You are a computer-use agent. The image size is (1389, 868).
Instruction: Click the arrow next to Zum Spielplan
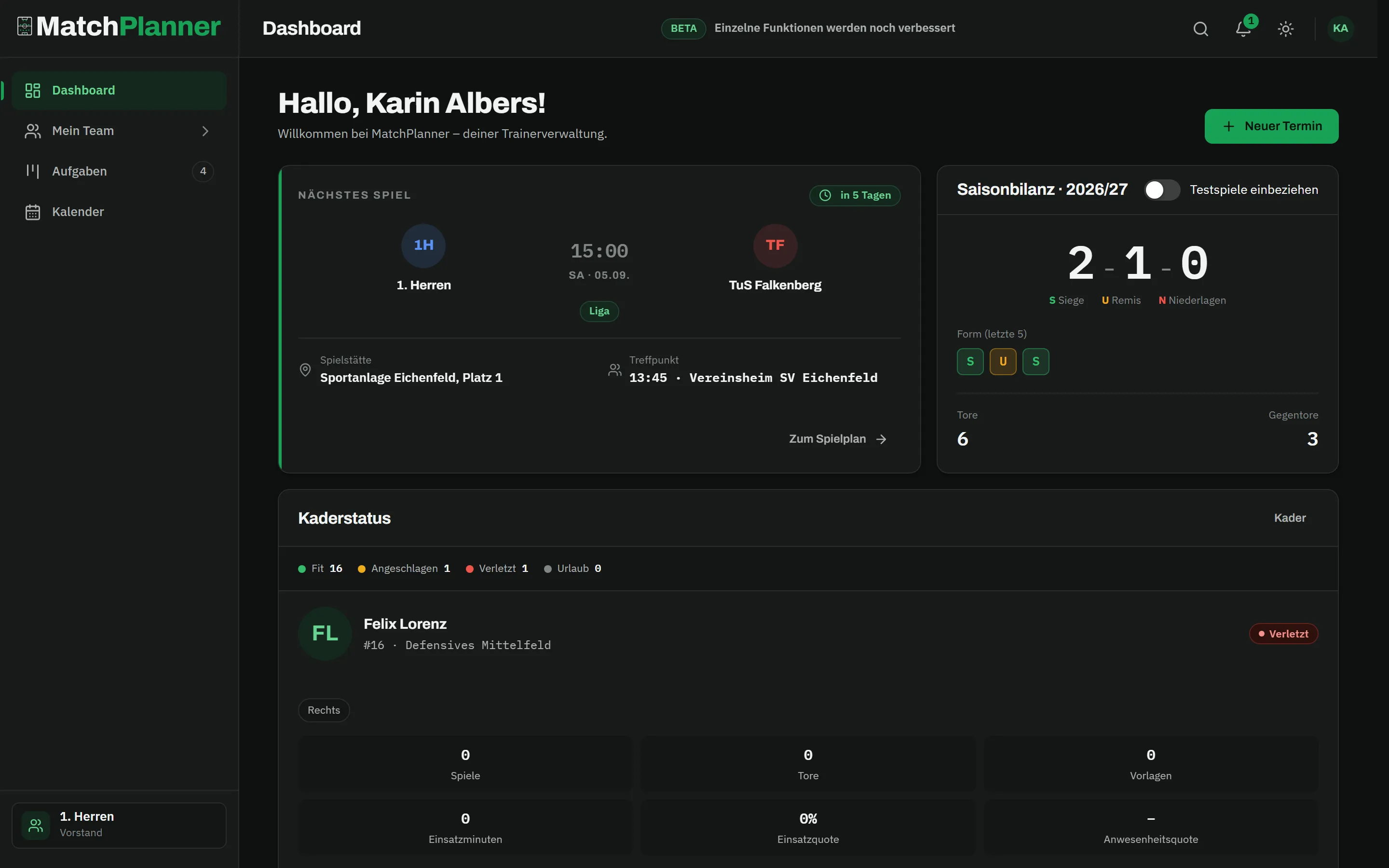(881, 439)
